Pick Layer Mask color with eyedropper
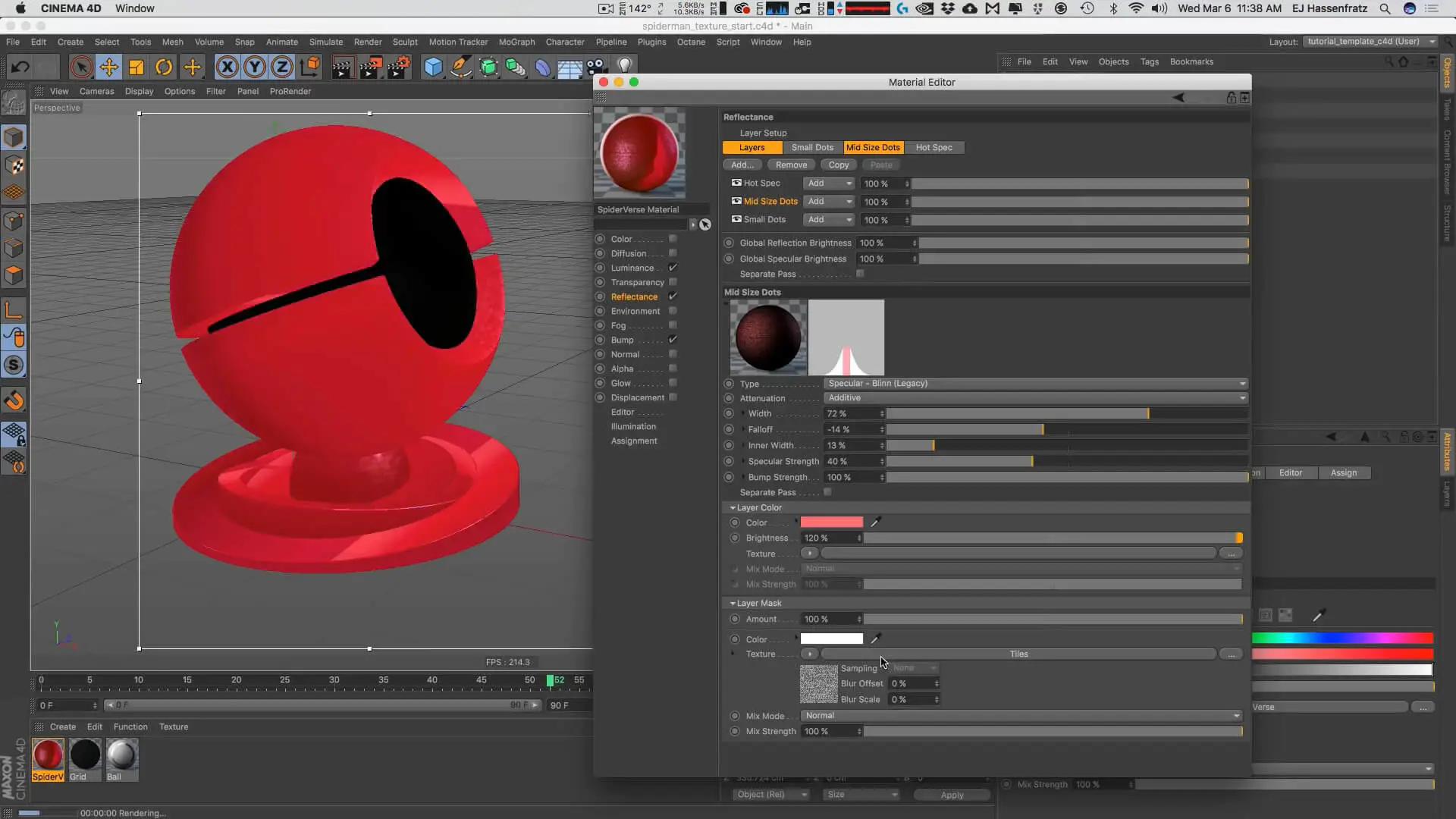1456x819 pixels. pyautogui.click(x=875, y=639)
